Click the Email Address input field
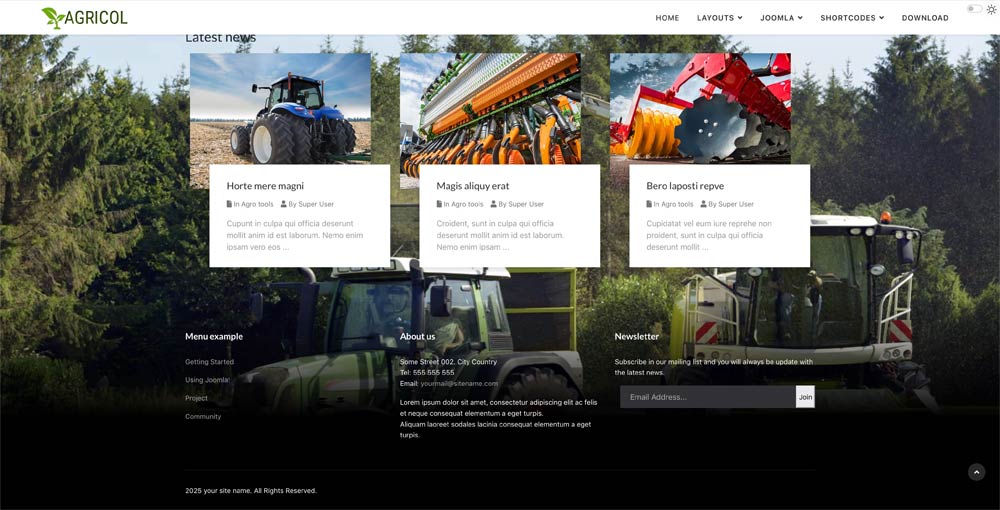 tap(707, 397)
